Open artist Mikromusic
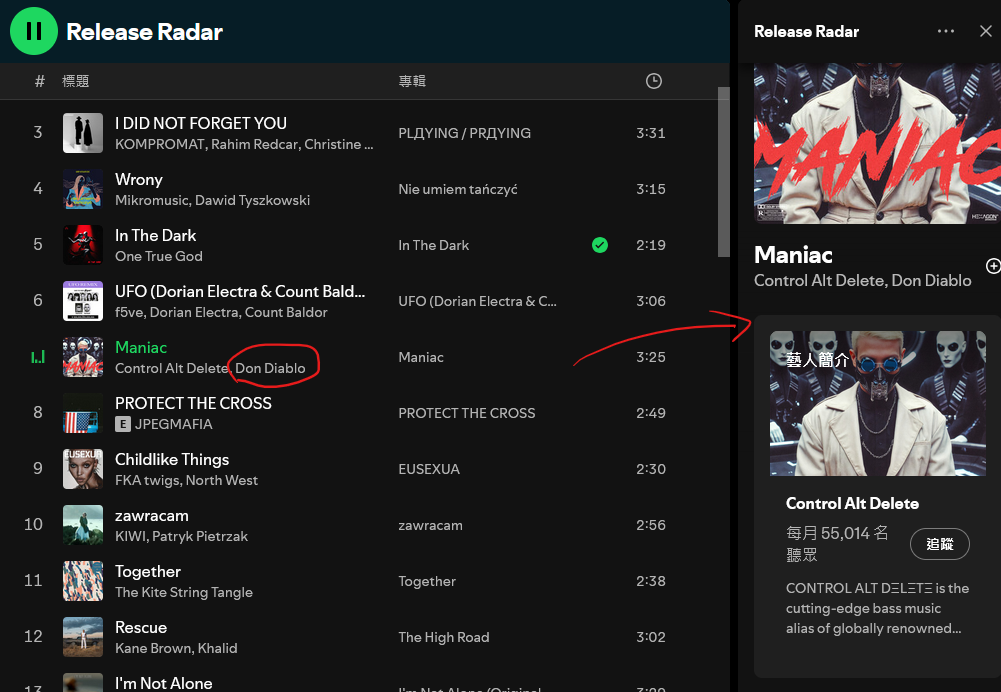The image size is (1001, 692). click(151, 200)
